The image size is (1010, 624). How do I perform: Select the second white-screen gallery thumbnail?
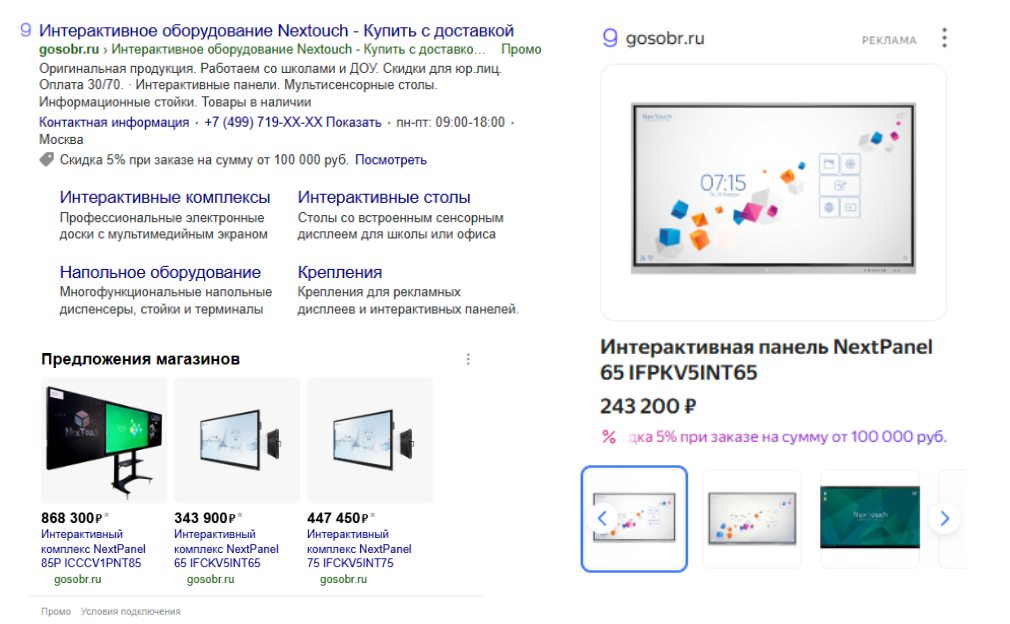752,519
